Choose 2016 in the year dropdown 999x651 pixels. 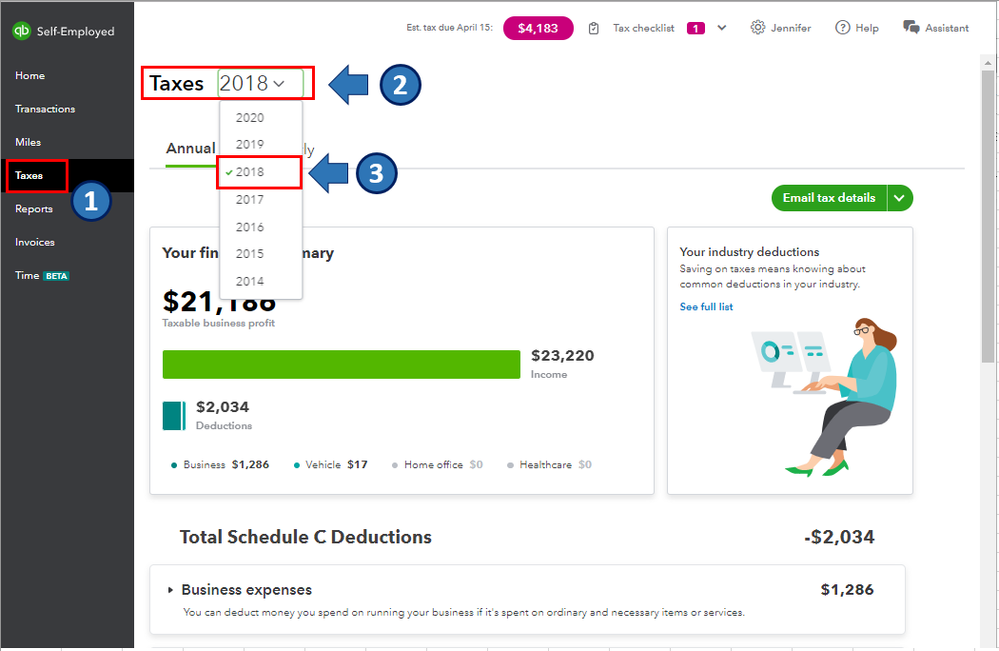pyautogui.click(x=250, y=227)
